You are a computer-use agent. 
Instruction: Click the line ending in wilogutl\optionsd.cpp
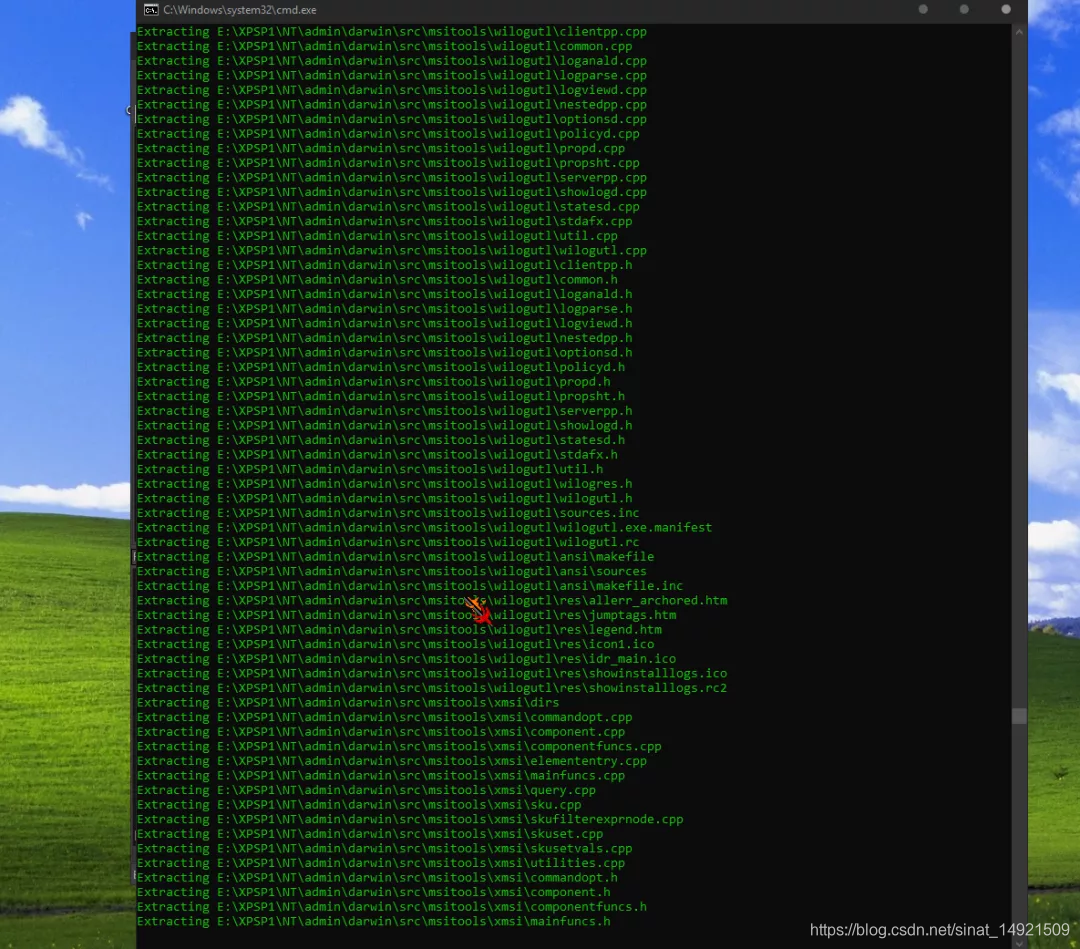coord(391,119)
